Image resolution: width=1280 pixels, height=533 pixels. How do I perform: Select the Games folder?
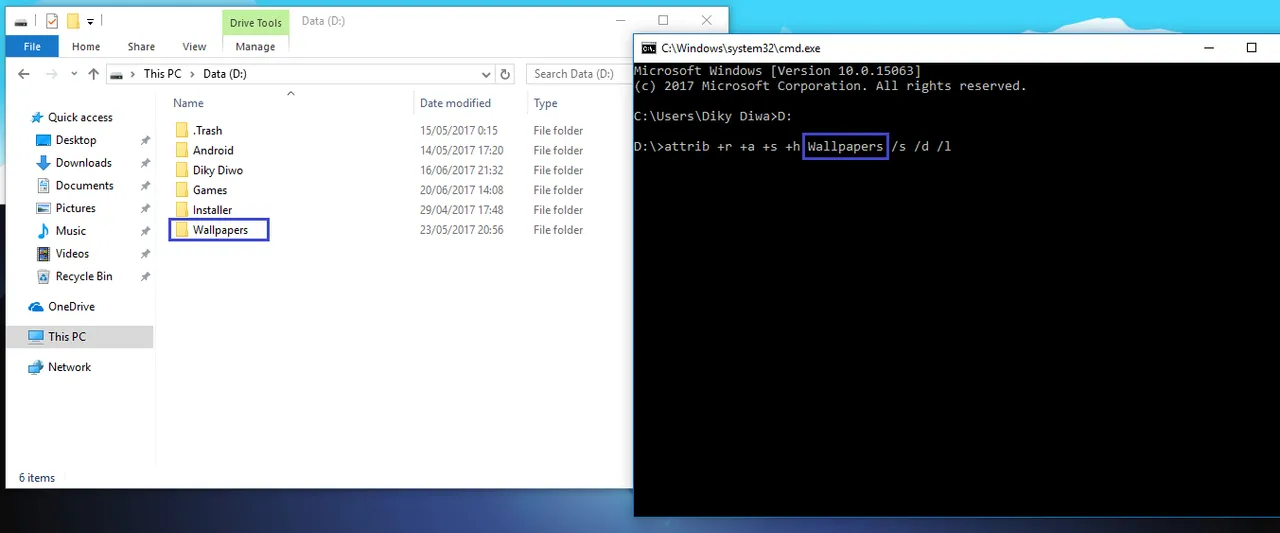click(210, 190)
